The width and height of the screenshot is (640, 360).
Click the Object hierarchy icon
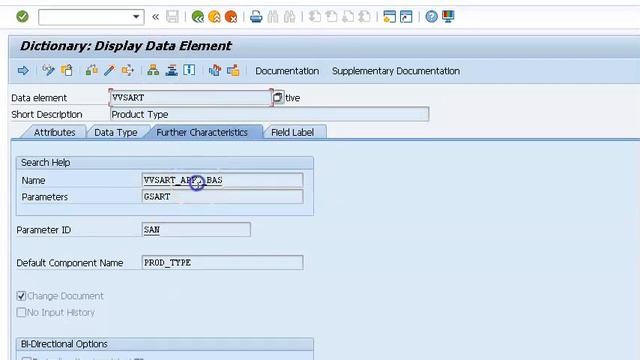tap(153, 71)
